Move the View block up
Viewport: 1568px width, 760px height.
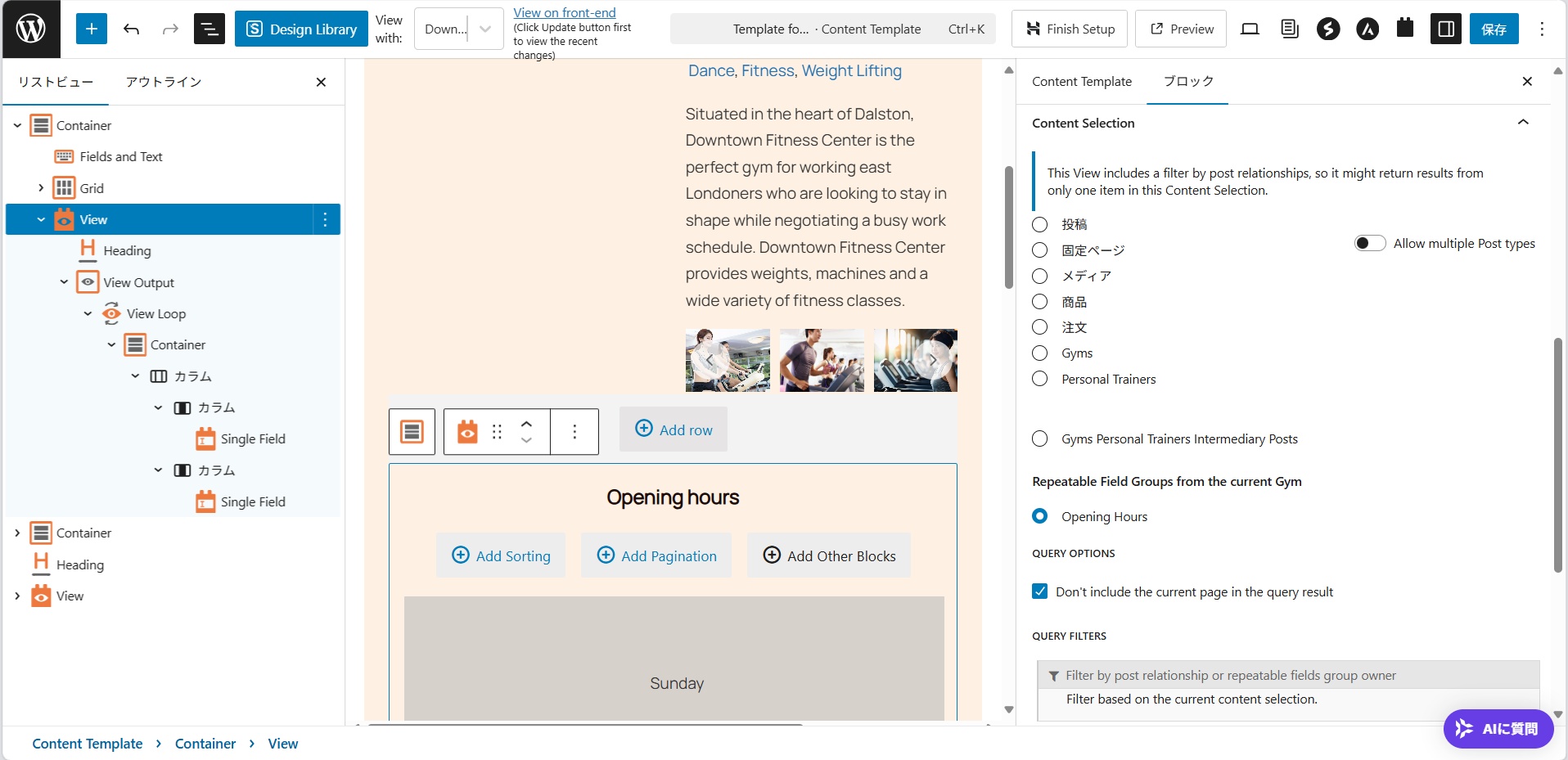526,423
